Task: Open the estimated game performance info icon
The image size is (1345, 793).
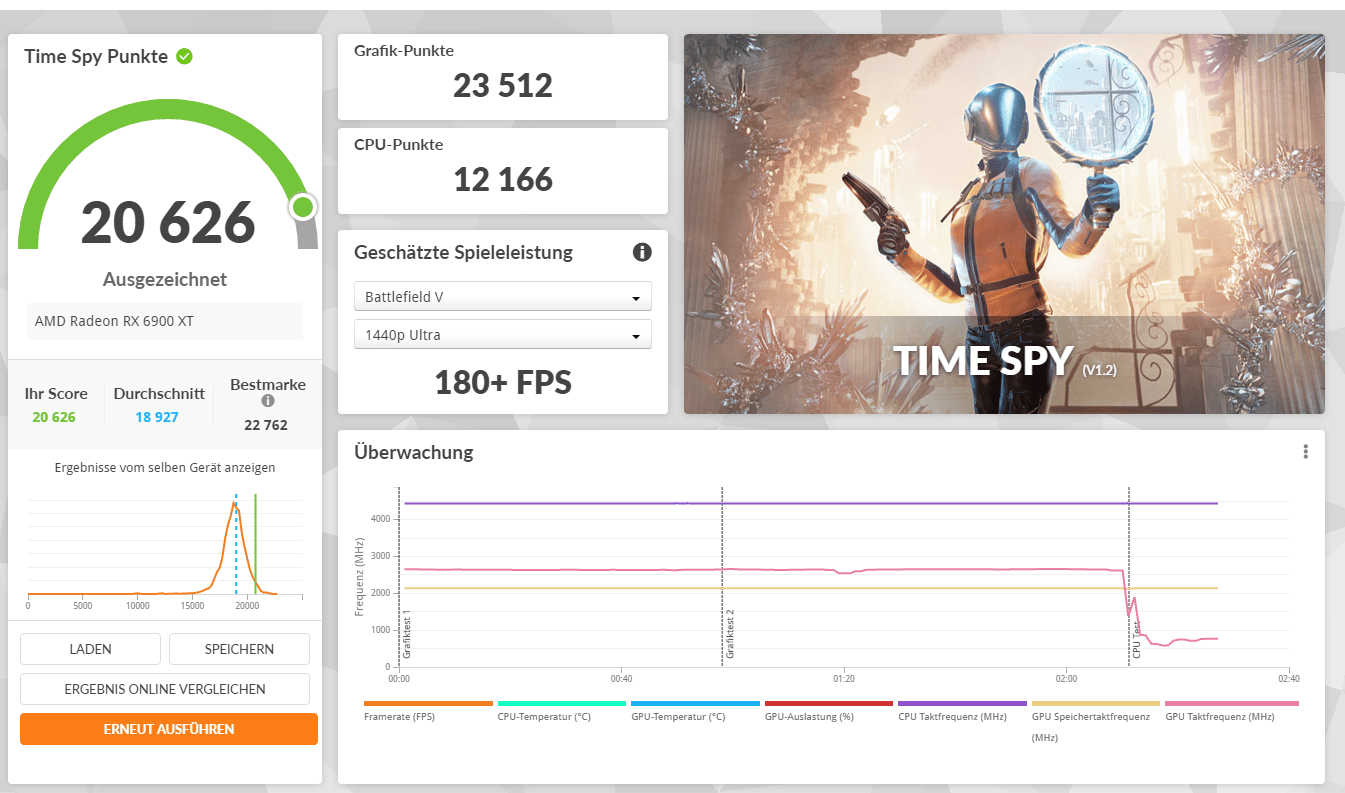Action: (642, 252)
